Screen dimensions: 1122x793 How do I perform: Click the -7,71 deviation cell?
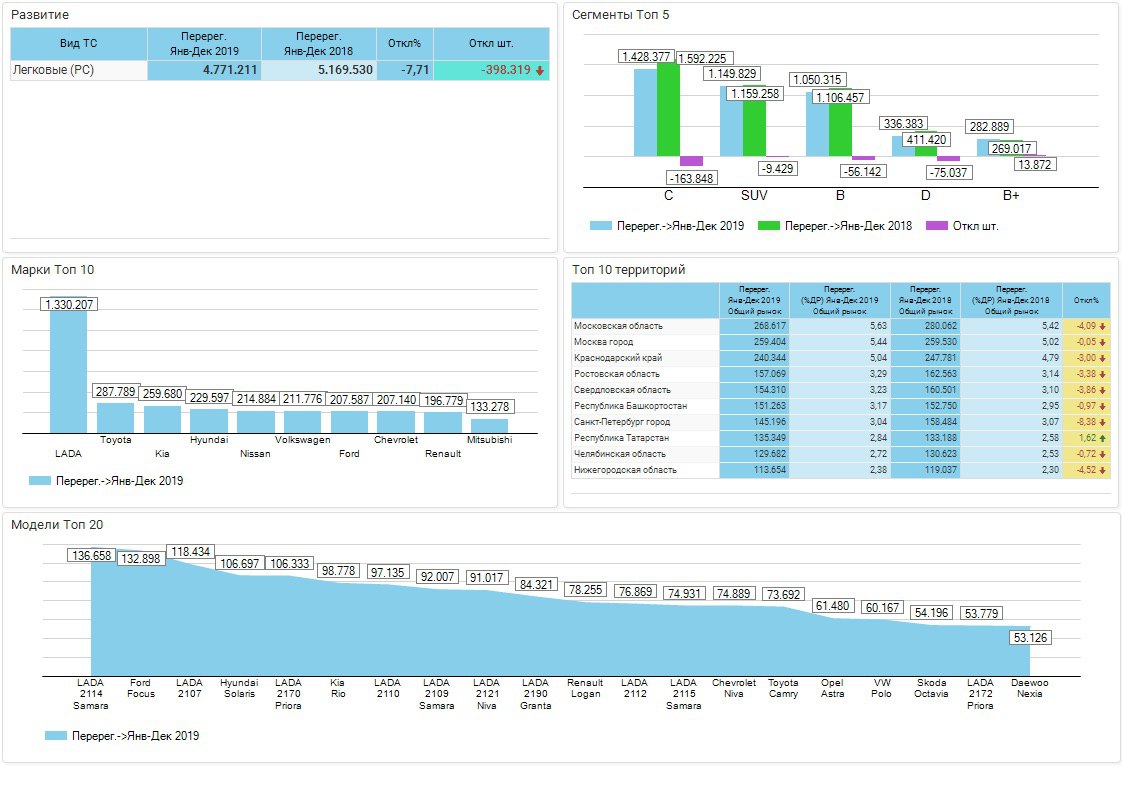coord(405,70)
